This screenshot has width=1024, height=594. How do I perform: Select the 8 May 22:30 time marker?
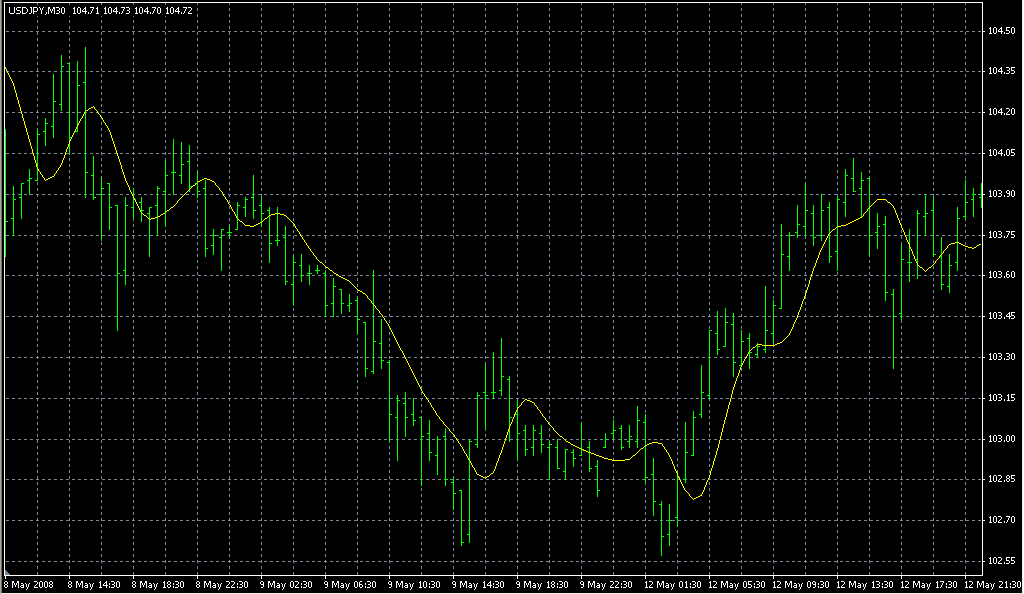pyautogui.click(x=224, y=584)
